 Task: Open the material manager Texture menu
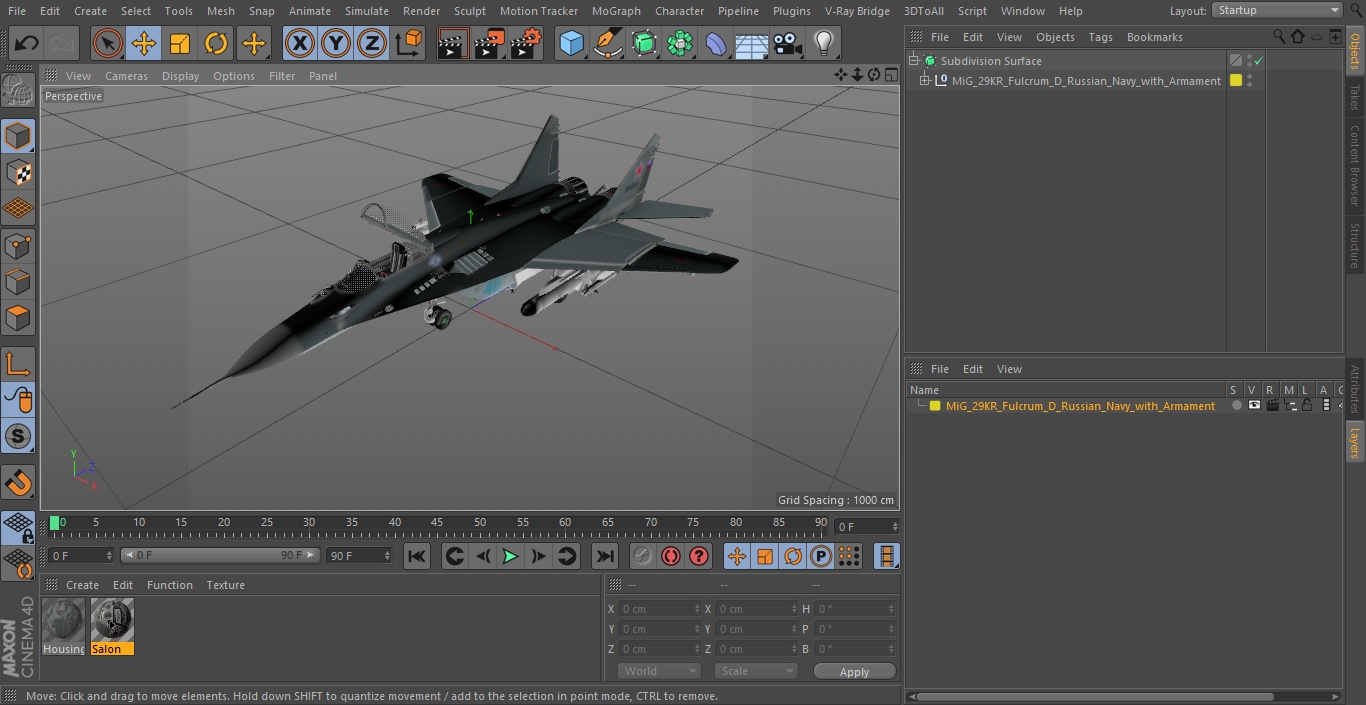[225, 585]
